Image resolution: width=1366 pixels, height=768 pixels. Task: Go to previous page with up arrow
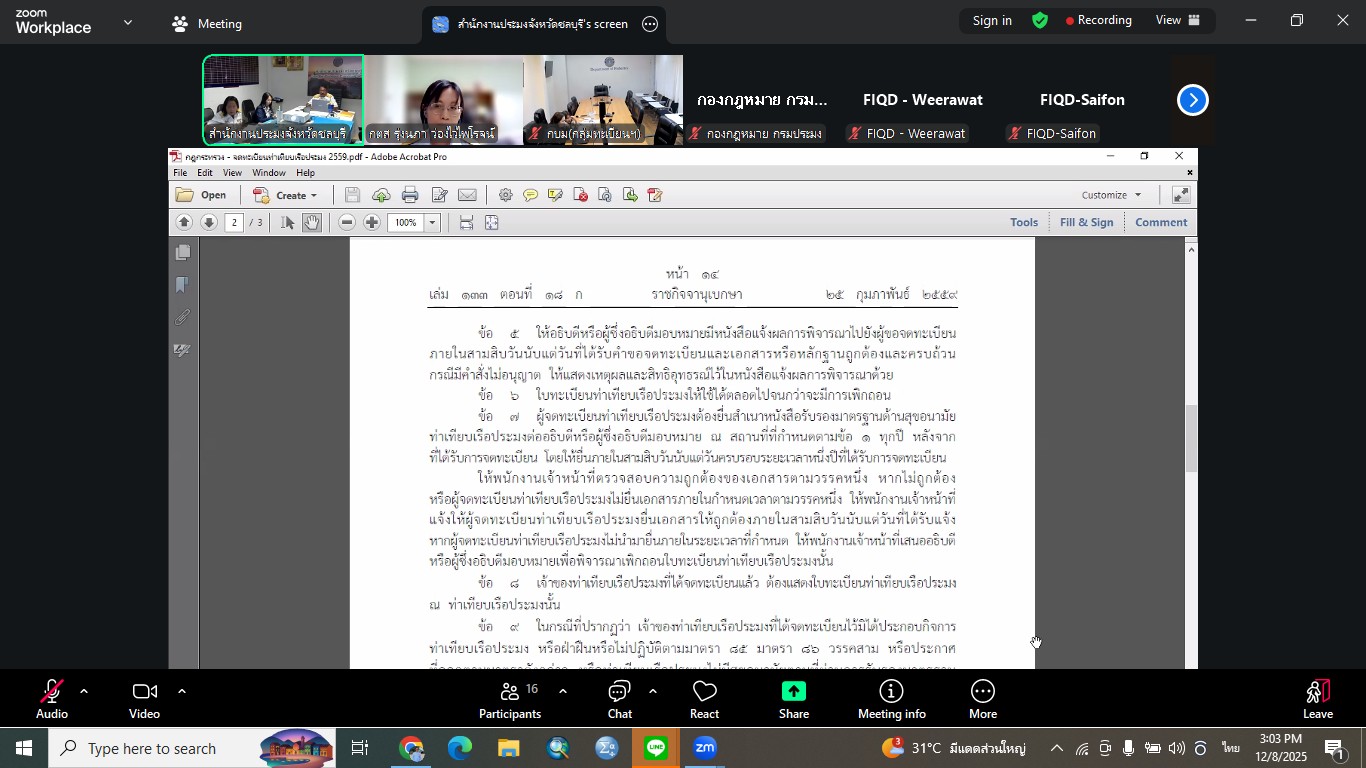pos(184,222)
